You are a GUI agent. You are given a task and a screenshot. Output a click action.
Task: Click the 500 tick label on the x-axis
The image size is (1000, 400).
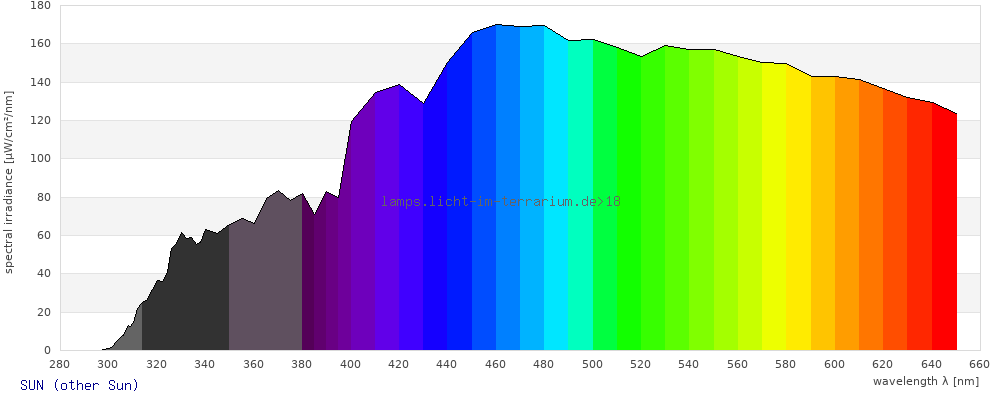tap(593, 364)
